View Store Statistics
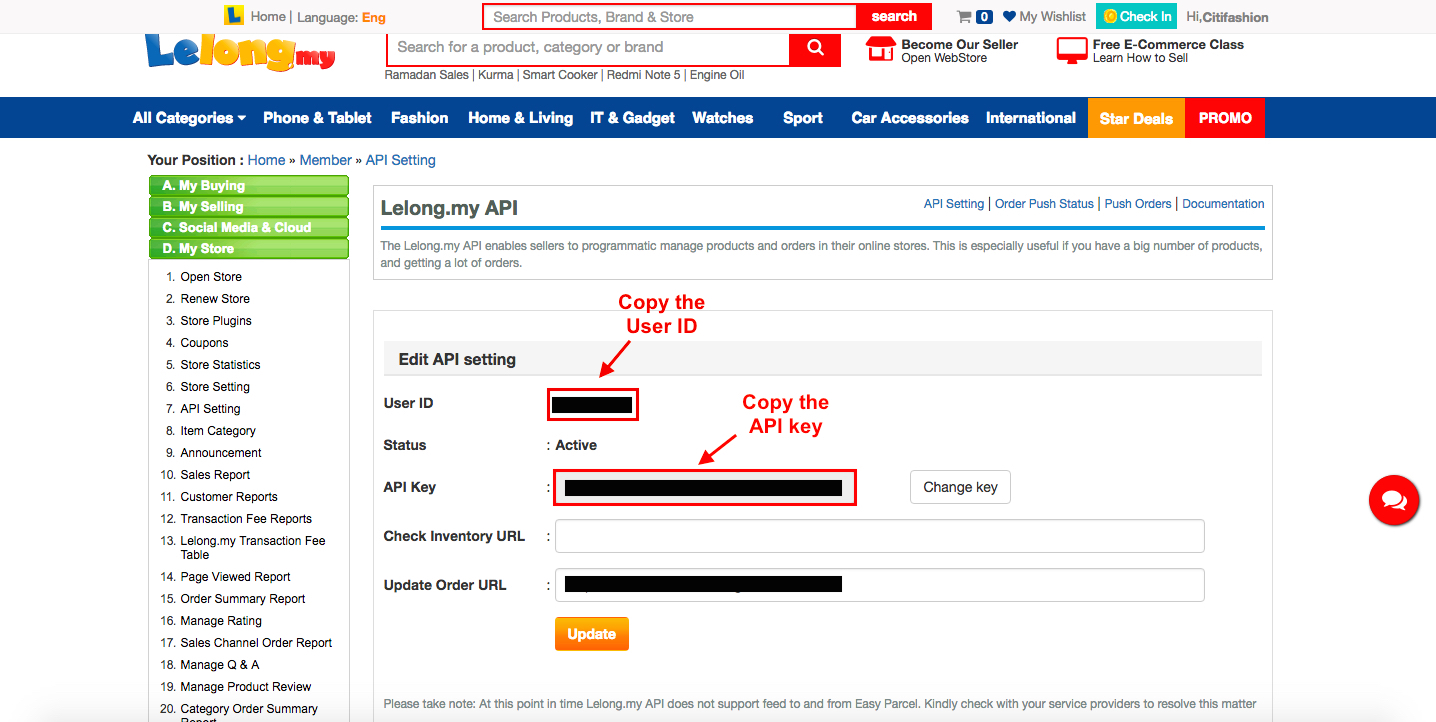1436x722 pixels. pyautogui.click(x=221, y=365)
